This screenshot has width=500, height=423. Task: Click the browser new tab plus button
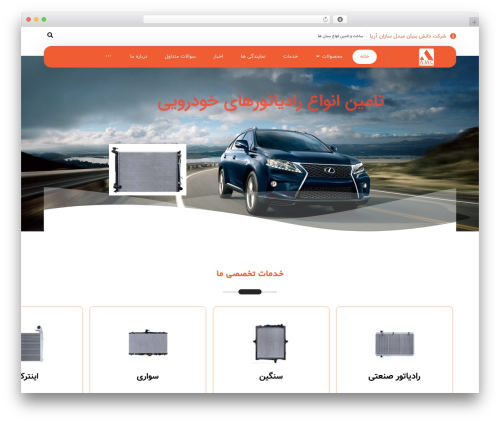(x=474, y=22)
